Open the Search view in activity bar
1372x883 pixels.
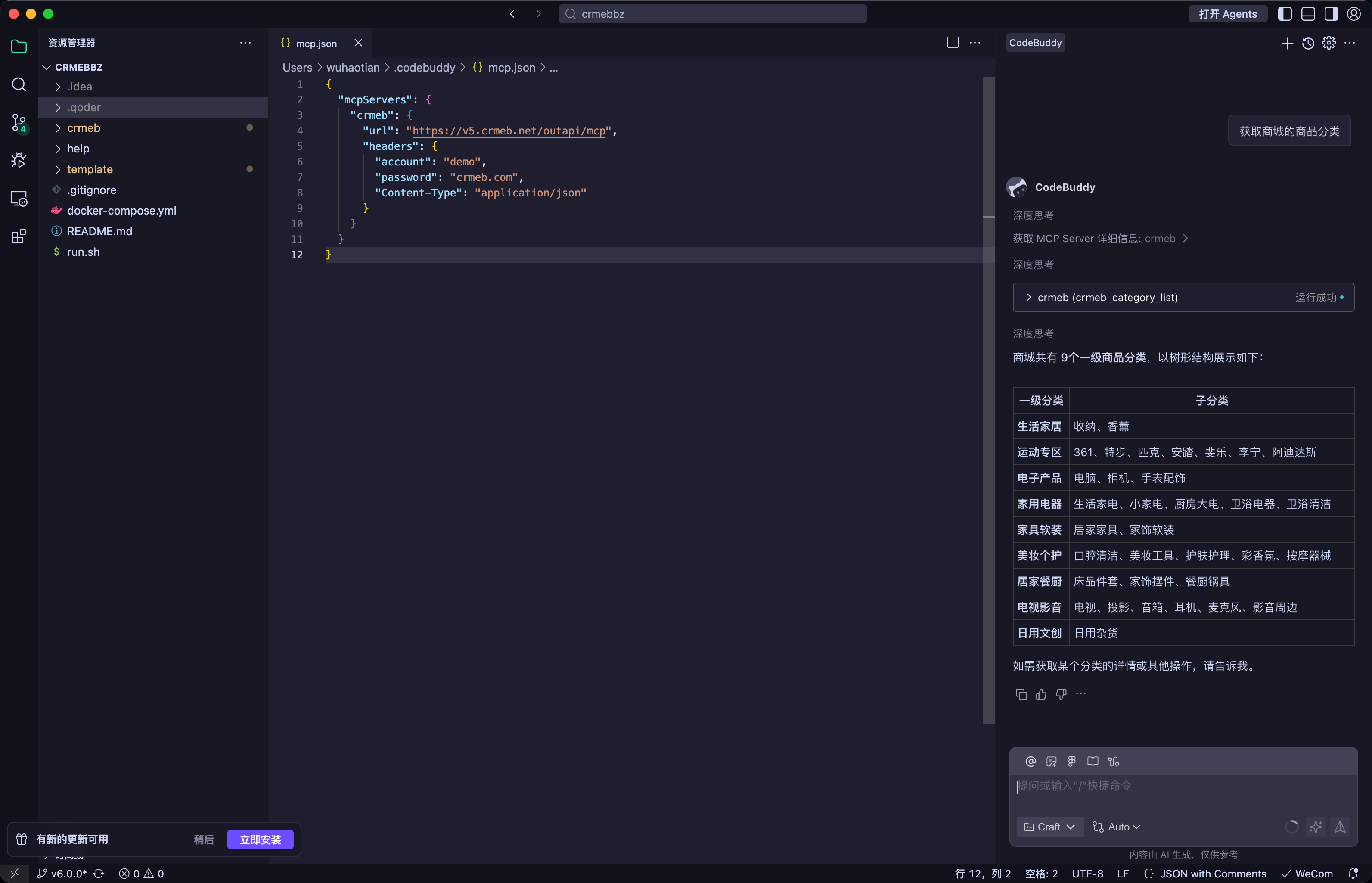click(x=19, y=85)
